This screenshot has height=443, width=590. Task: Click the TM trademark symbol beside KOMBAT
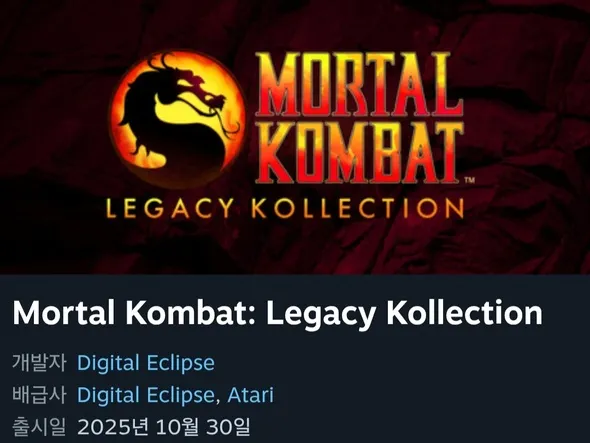(470, 180)
